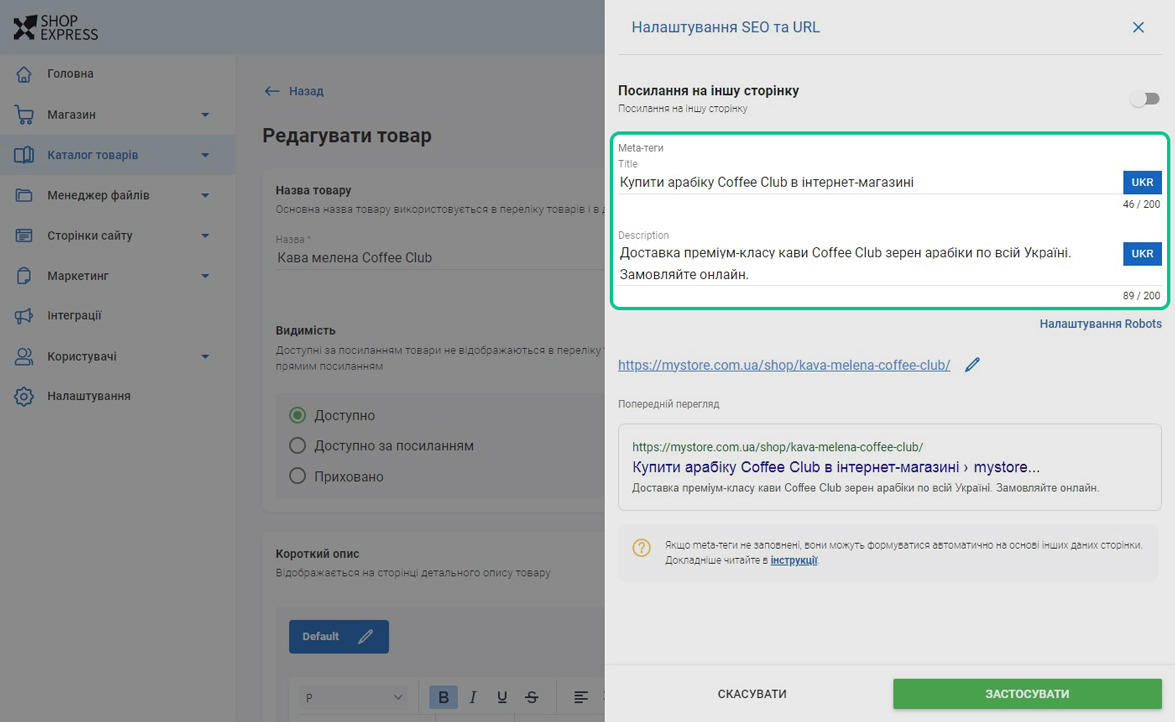Click the pencil icon on Default button
The image size is (1175, 722).
(366, 637)
